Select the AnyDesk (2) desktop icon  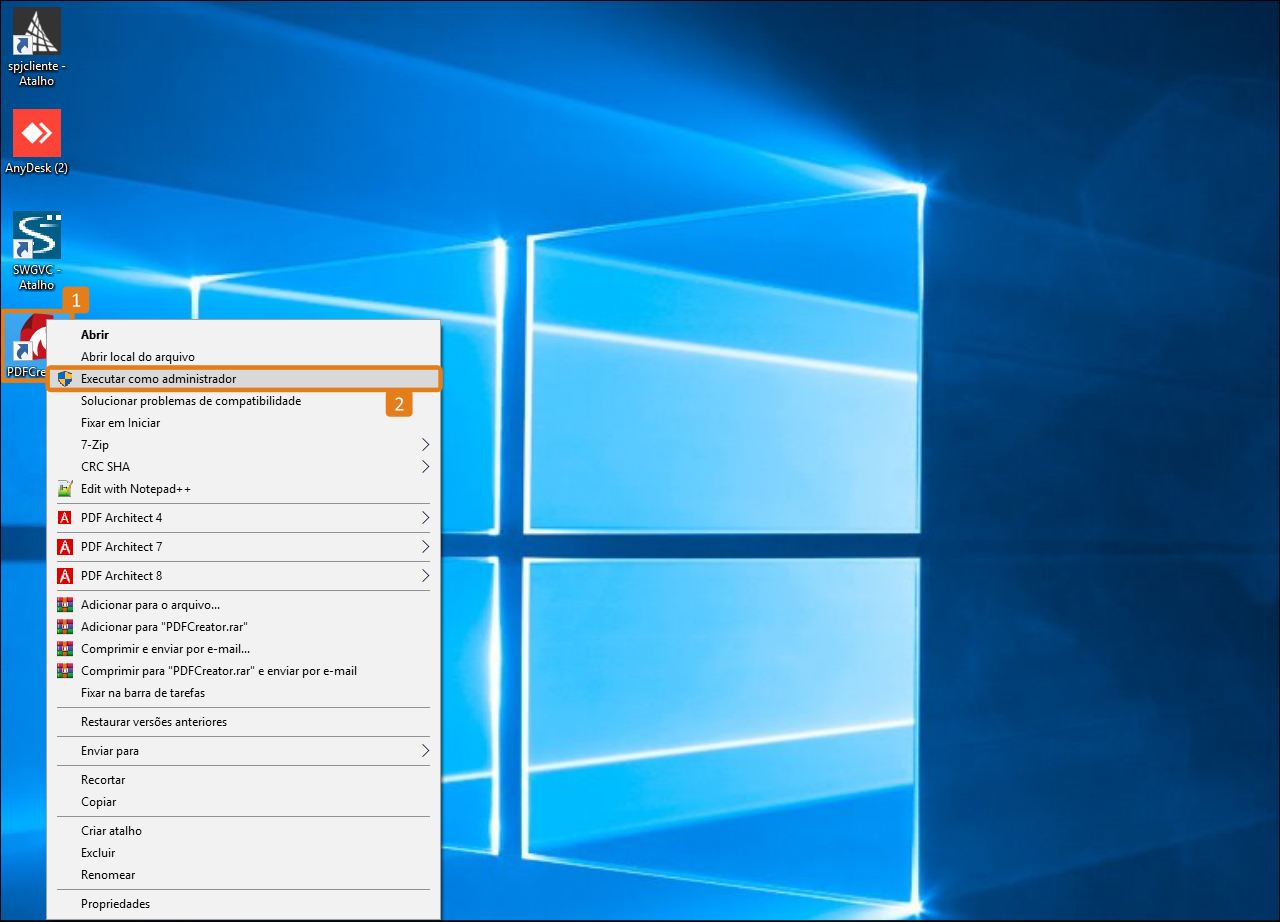[37, 133]
